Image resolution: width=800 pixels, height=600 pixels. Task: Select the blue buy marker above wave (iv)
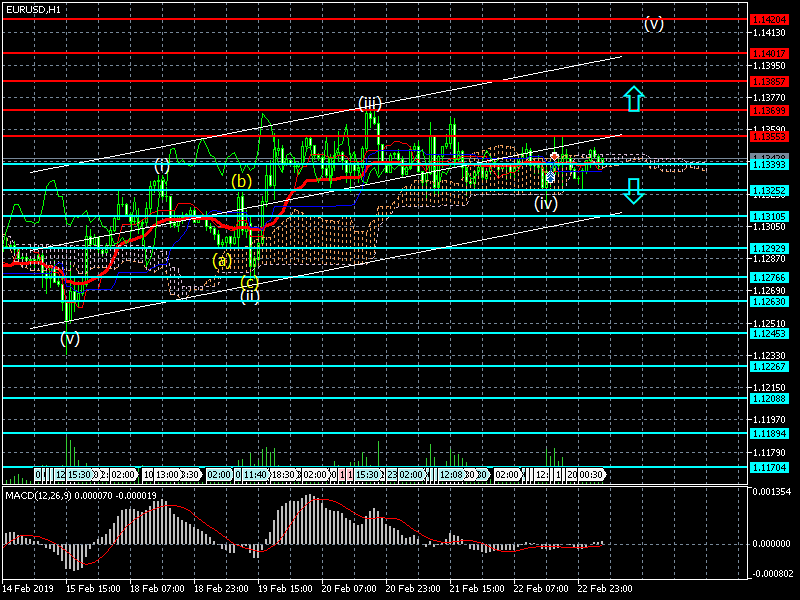point(549,176)
